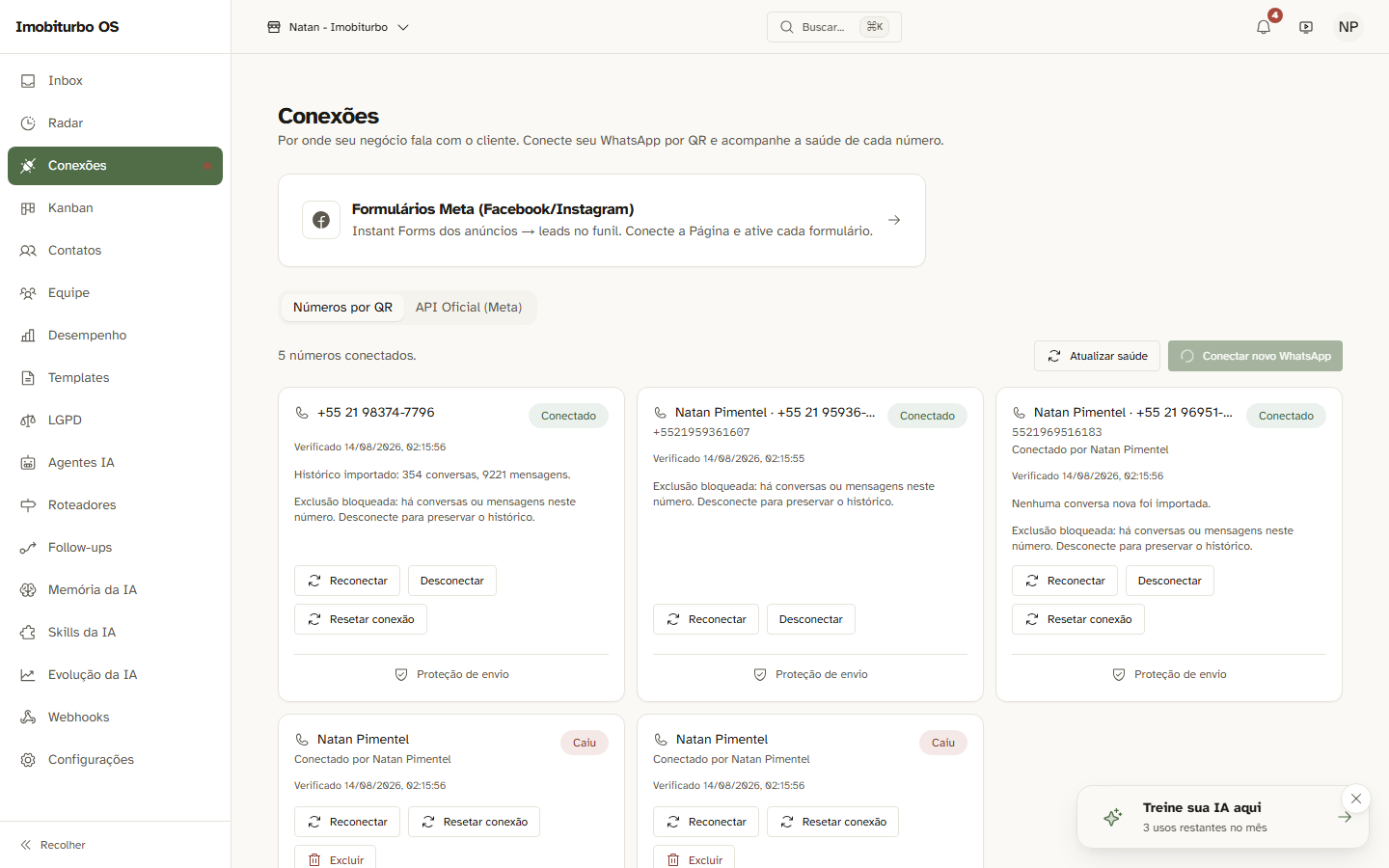
Task: Open Proteção de envio on the +5521959361607 card
Action: pos(810,675)
